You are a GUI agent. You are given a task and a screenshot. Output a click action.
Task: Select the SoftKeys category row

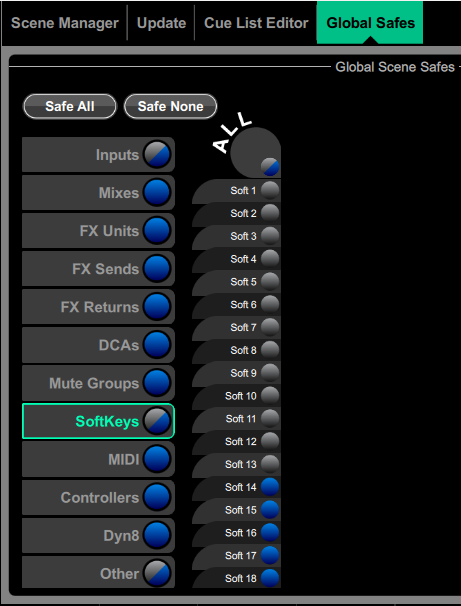(x=98, y=421)
